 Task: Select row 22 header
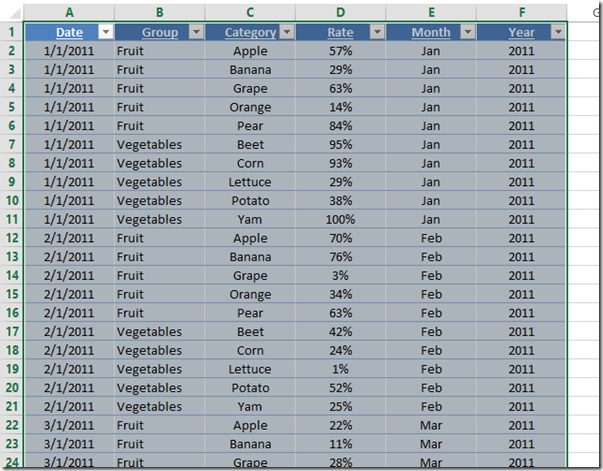coord(12,425)
